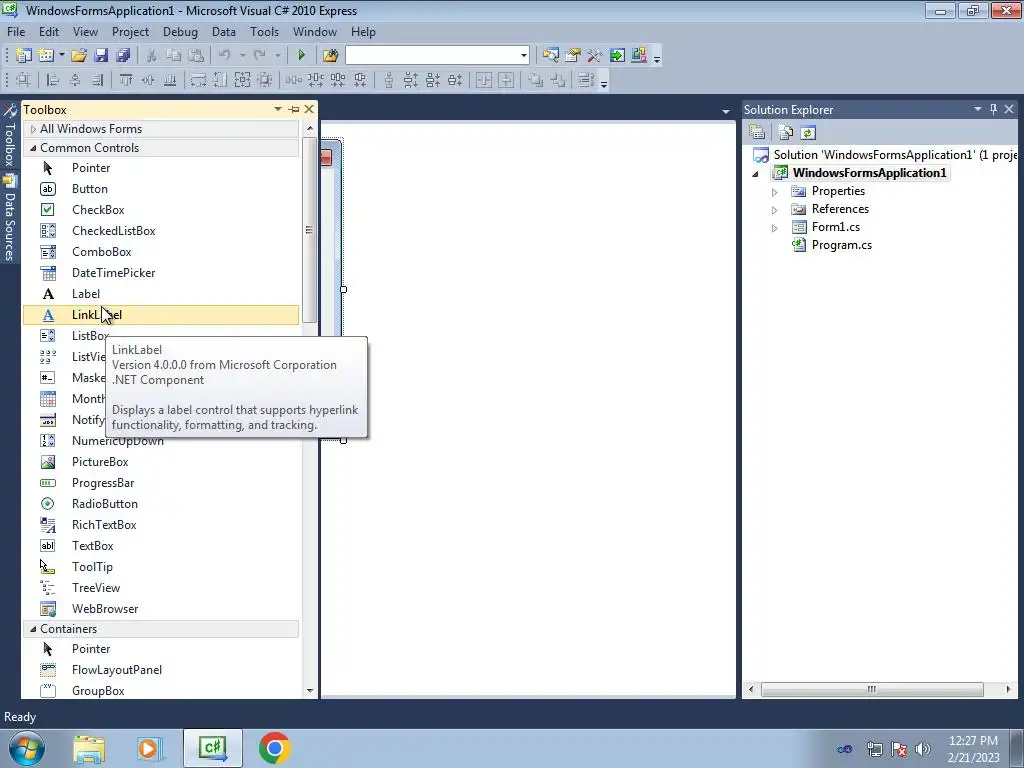Viewport: 1024px width, 768px height.
Task: Click the Find in Files toolbar icon
Action: [x=330, y=56]
